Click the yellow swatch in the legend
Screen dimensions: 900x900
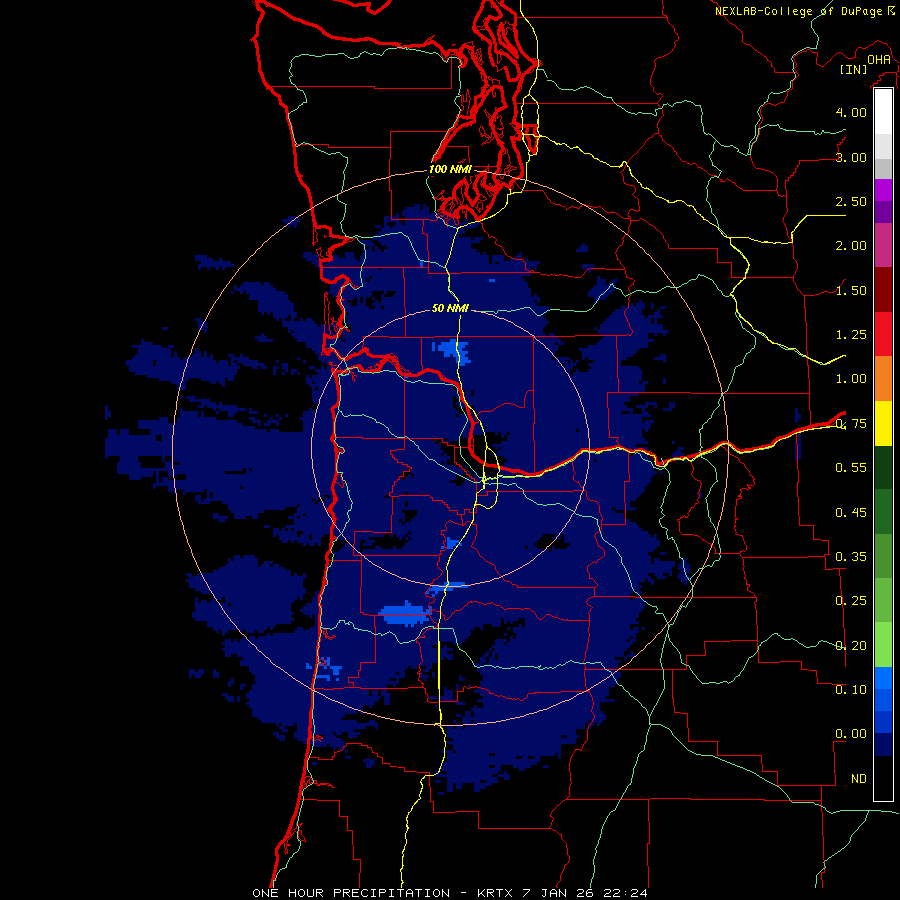[883, 423]
